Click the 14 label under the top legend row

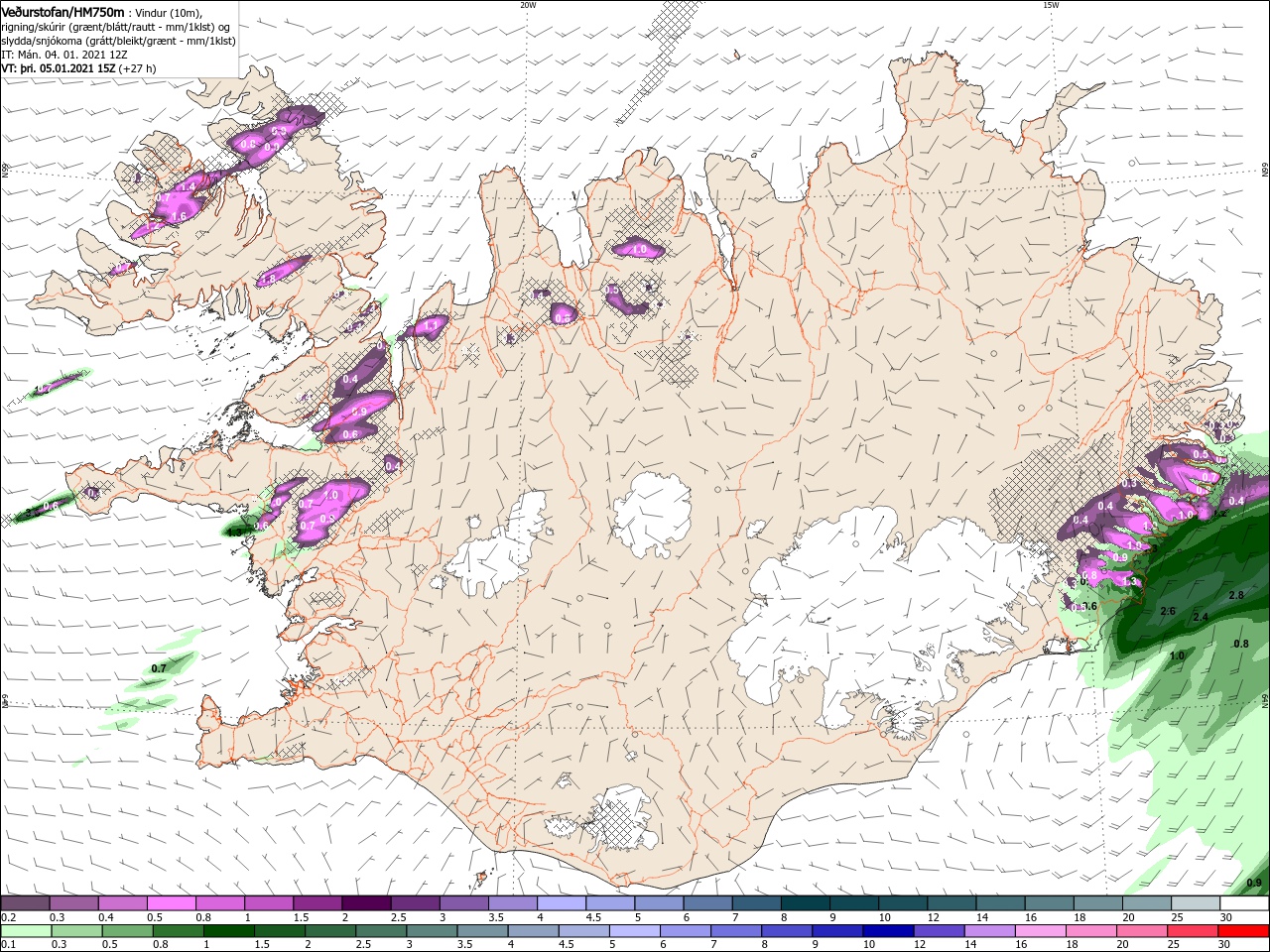(981, 917)
